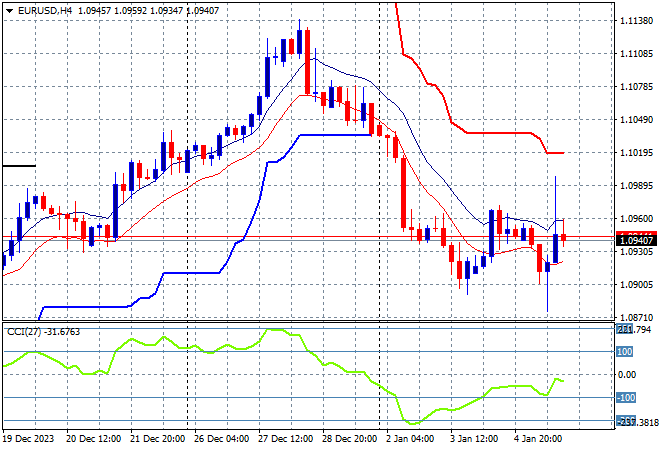Select the 19 Dec 2023 date label
Viewport: 660px width, 450px height.
click(x=29, y=439)
